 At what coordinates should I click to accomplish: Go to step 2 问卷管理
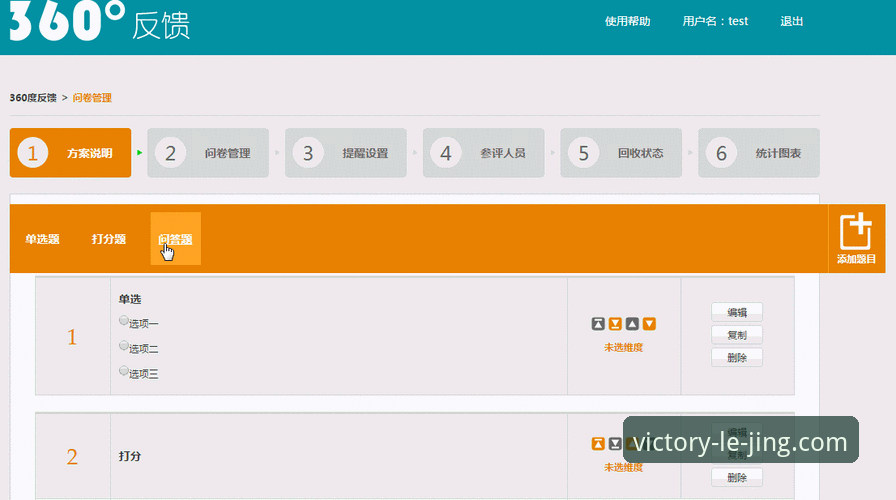208,153
